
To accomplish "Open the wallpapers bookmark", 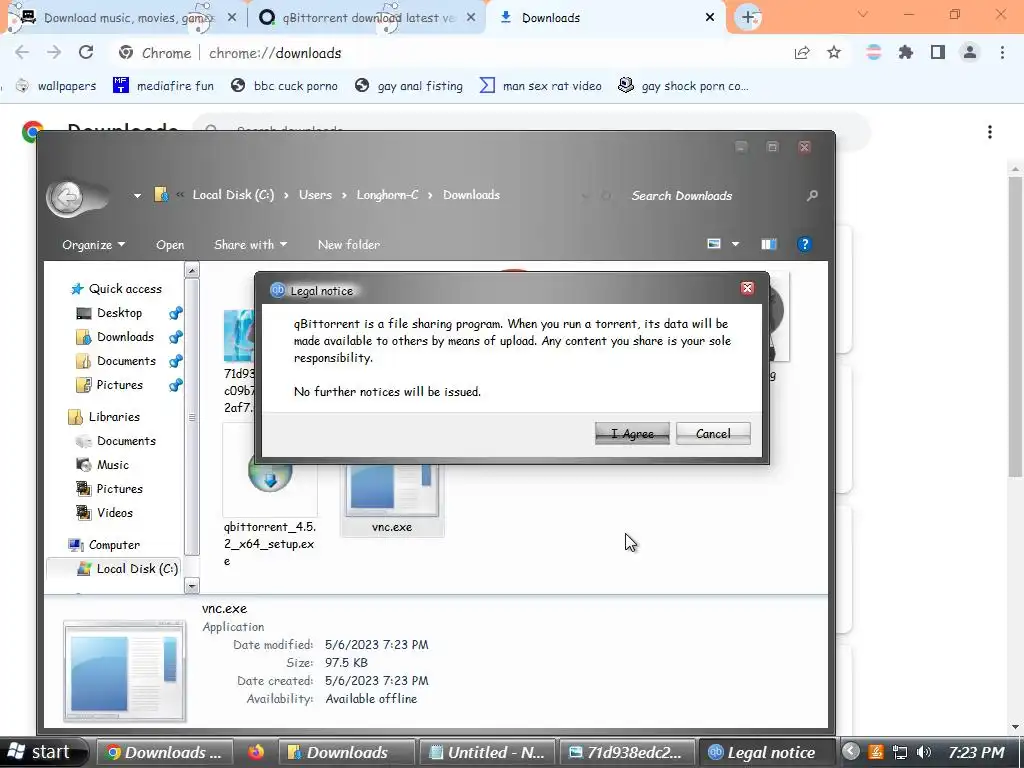I will point(56,86).
